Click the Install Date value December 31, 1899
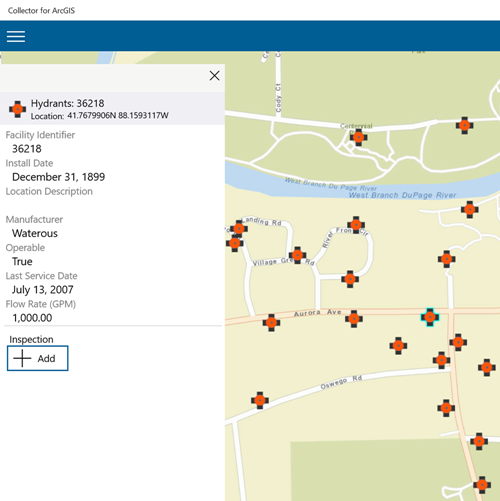 (59, 177)
